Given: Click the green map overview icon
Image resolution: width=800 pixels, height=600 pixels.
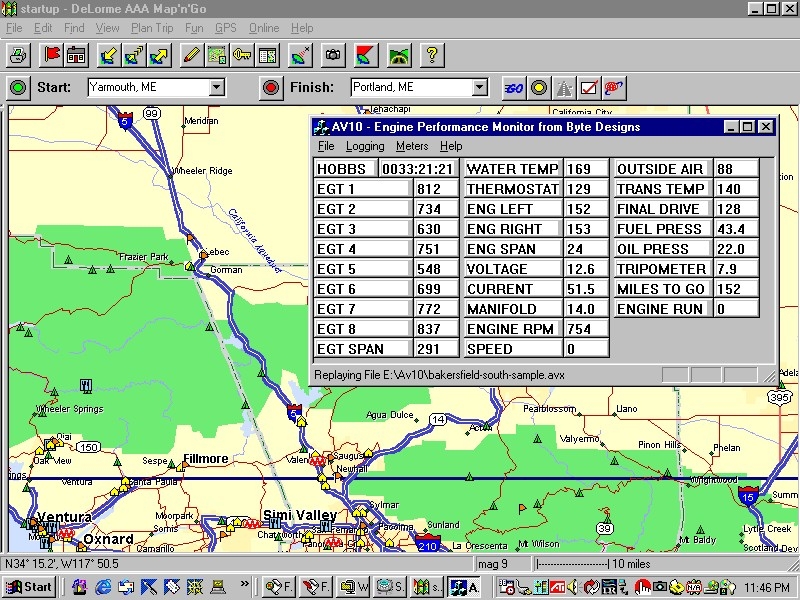Looking at the screenshot, I should point(217,55).
